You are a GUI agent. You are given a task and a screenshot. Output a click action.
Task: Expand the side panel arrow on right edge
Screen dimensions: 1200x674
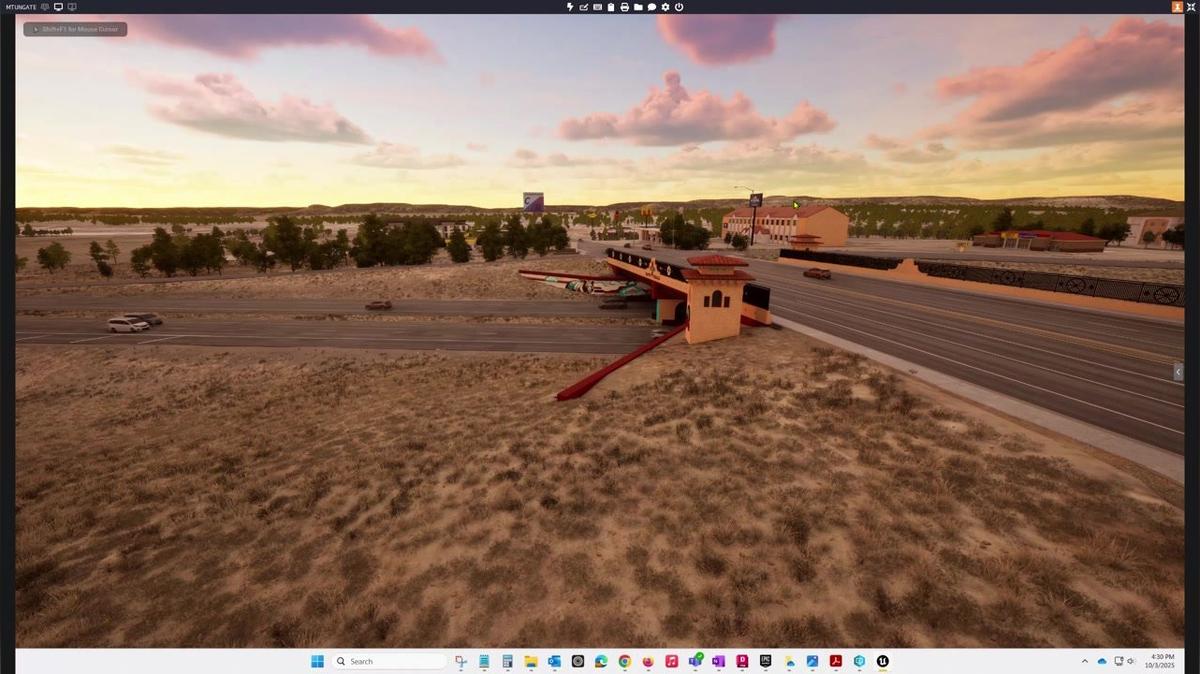point(1178,372)
